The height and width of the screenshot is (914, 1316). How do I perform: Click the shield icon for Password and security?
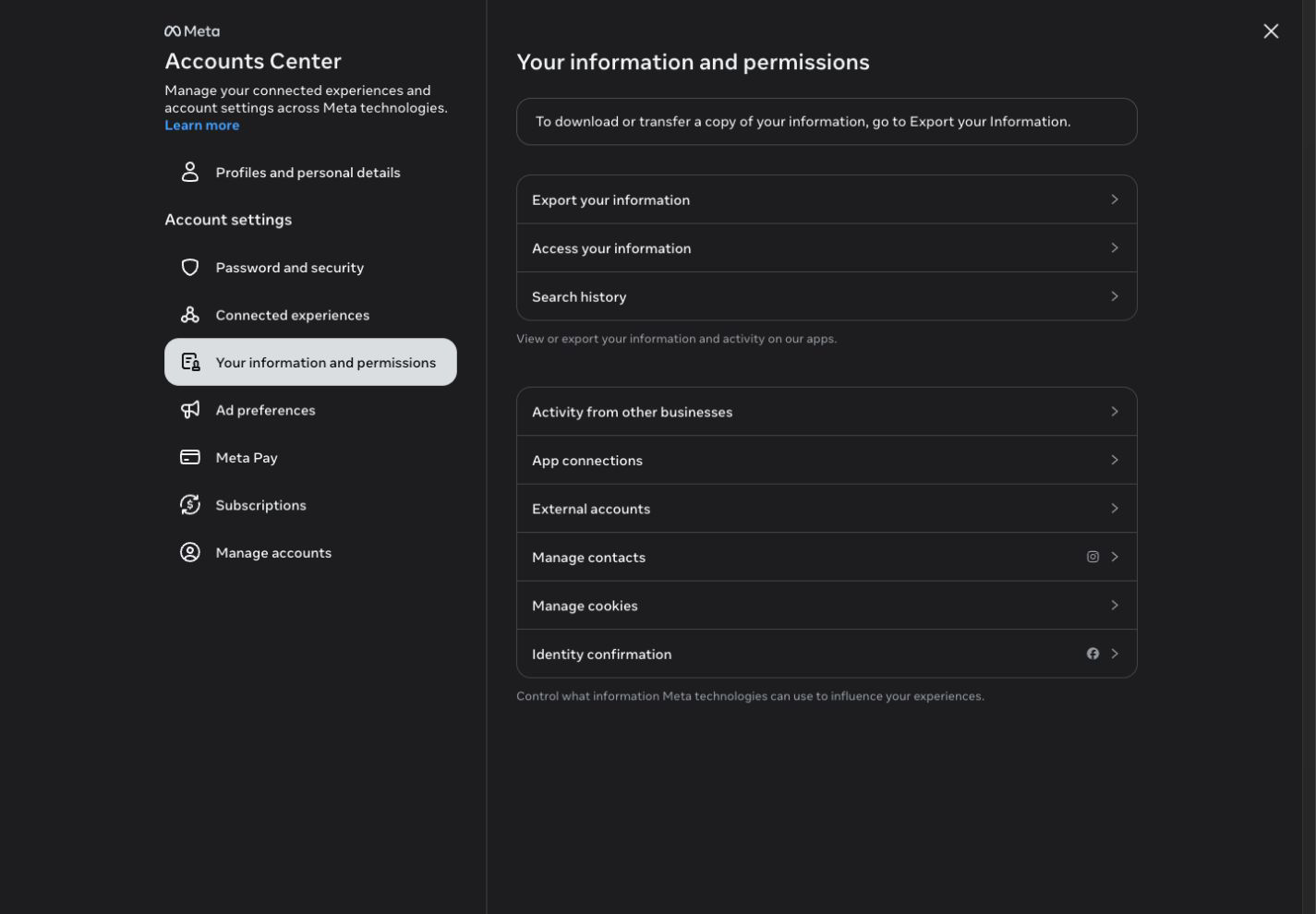(190, 267)
